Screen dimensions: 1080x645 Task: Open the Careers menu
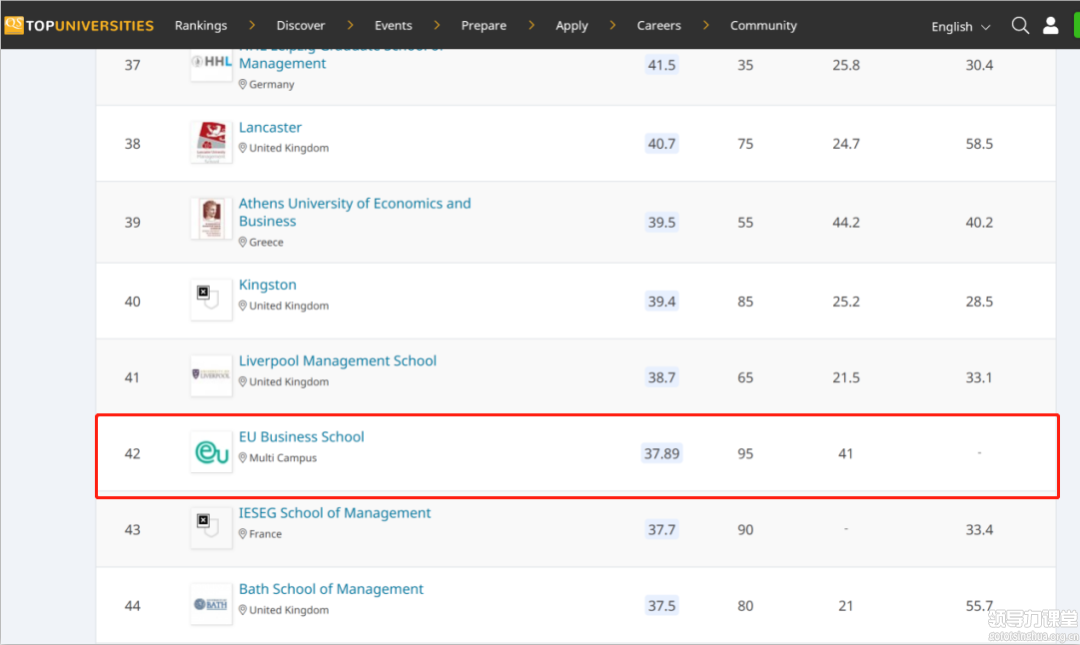[658, 25]
